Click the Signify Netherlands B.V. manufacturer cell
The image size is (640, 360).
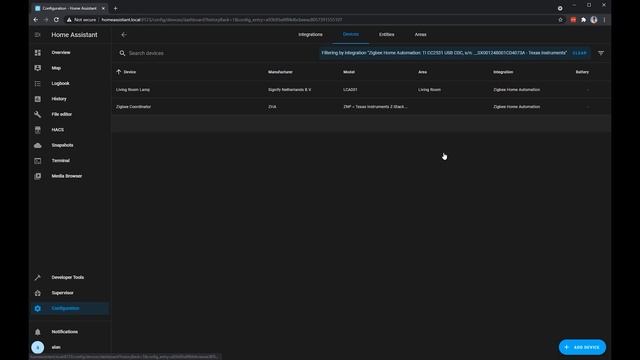pos(289,90)
